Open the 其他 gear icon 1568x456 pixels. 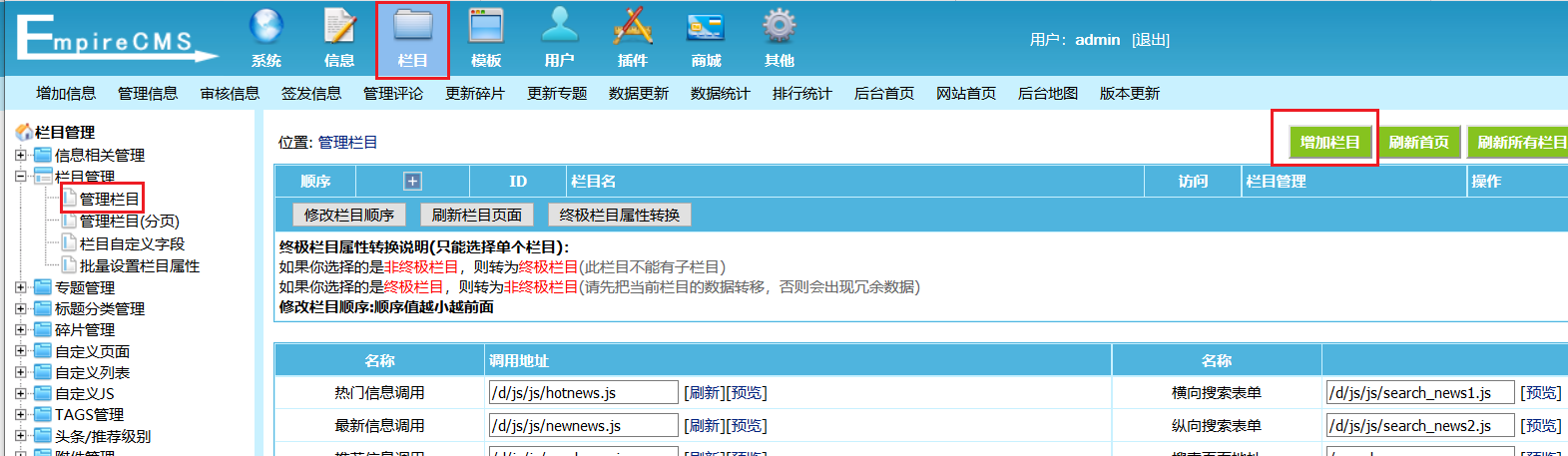pyautogui.click(x=779, y=27)
